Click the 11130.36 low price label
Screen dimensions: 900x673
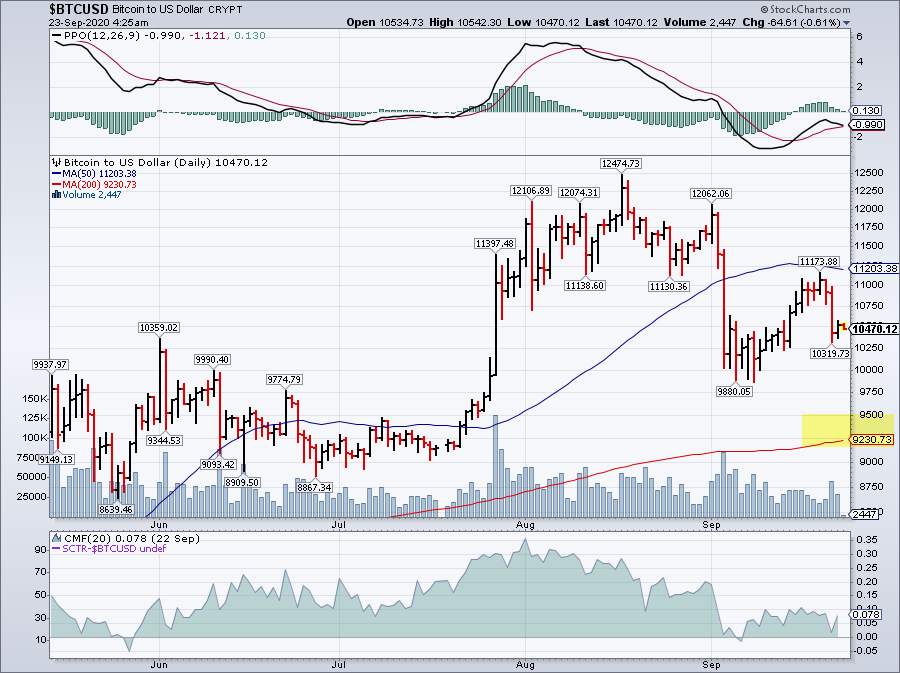coord(669,286)
